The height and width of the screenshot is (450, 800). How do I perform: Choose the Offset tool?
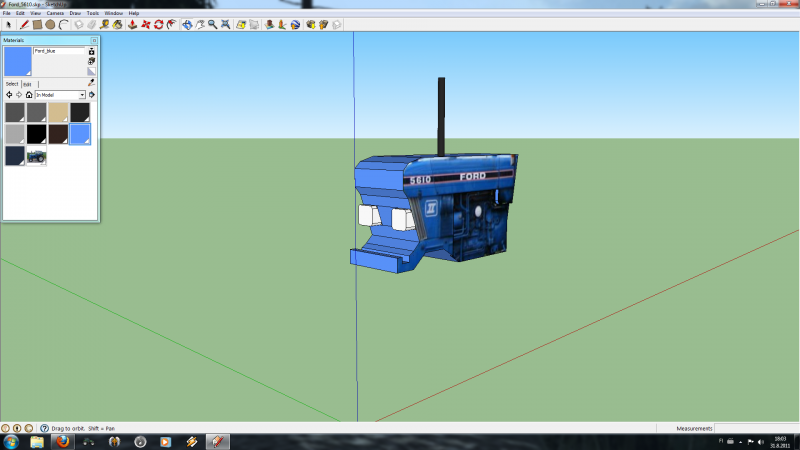[x=172, y=24]
